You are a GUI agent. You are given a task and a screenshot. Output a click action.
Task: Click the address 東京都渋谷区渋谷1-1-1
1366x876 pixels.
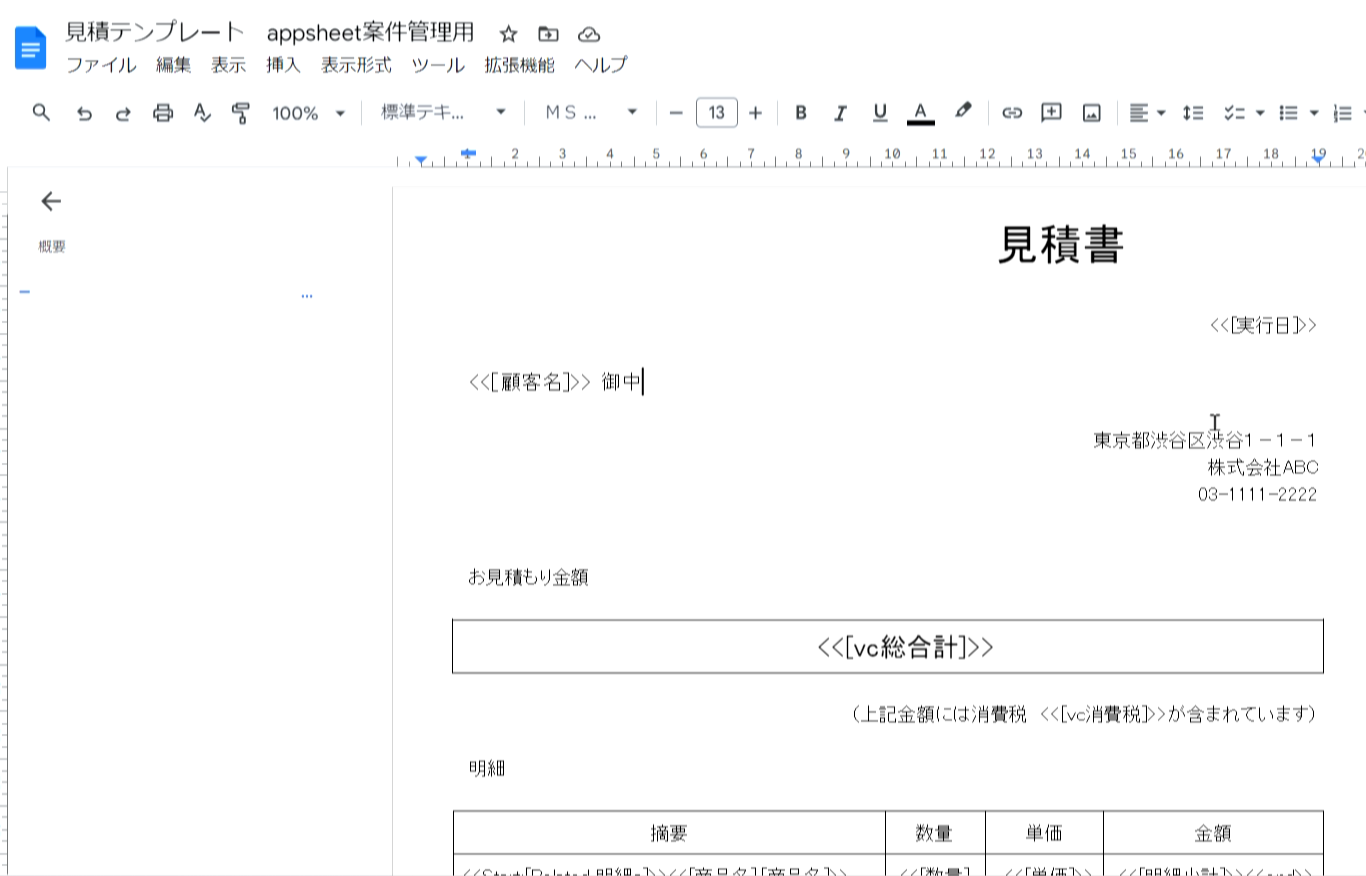(x=1205, y=440)
